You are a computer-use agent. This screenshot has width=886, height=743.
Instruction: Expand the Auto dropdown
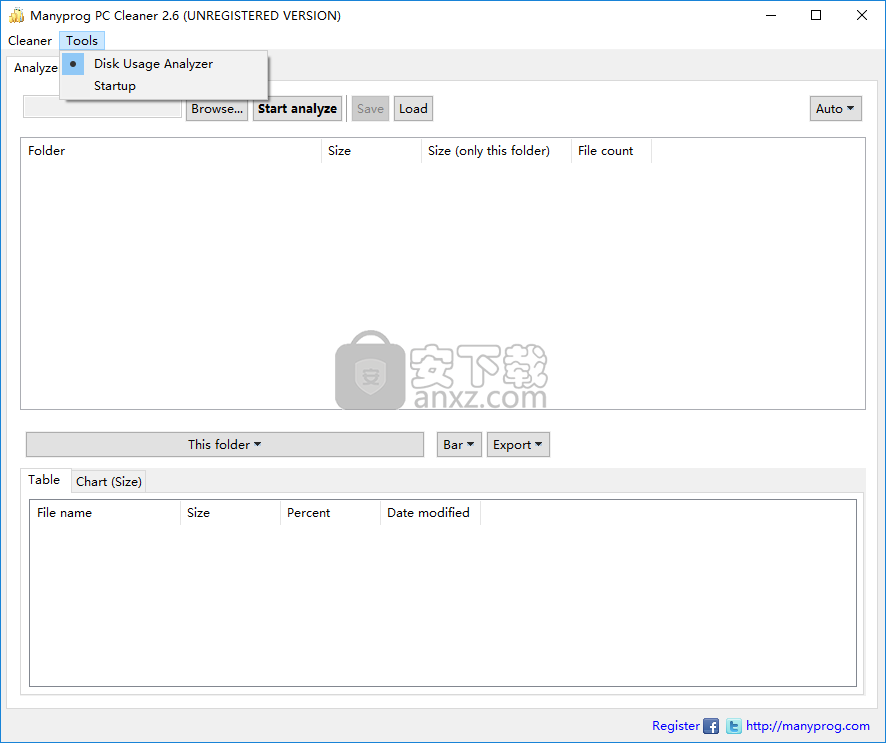click(835, 108)
